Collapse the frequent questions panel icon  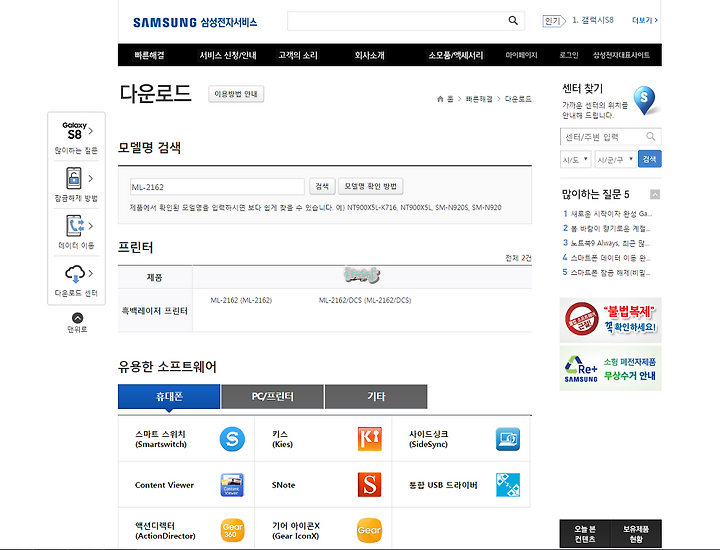click(x=655, y=195)
